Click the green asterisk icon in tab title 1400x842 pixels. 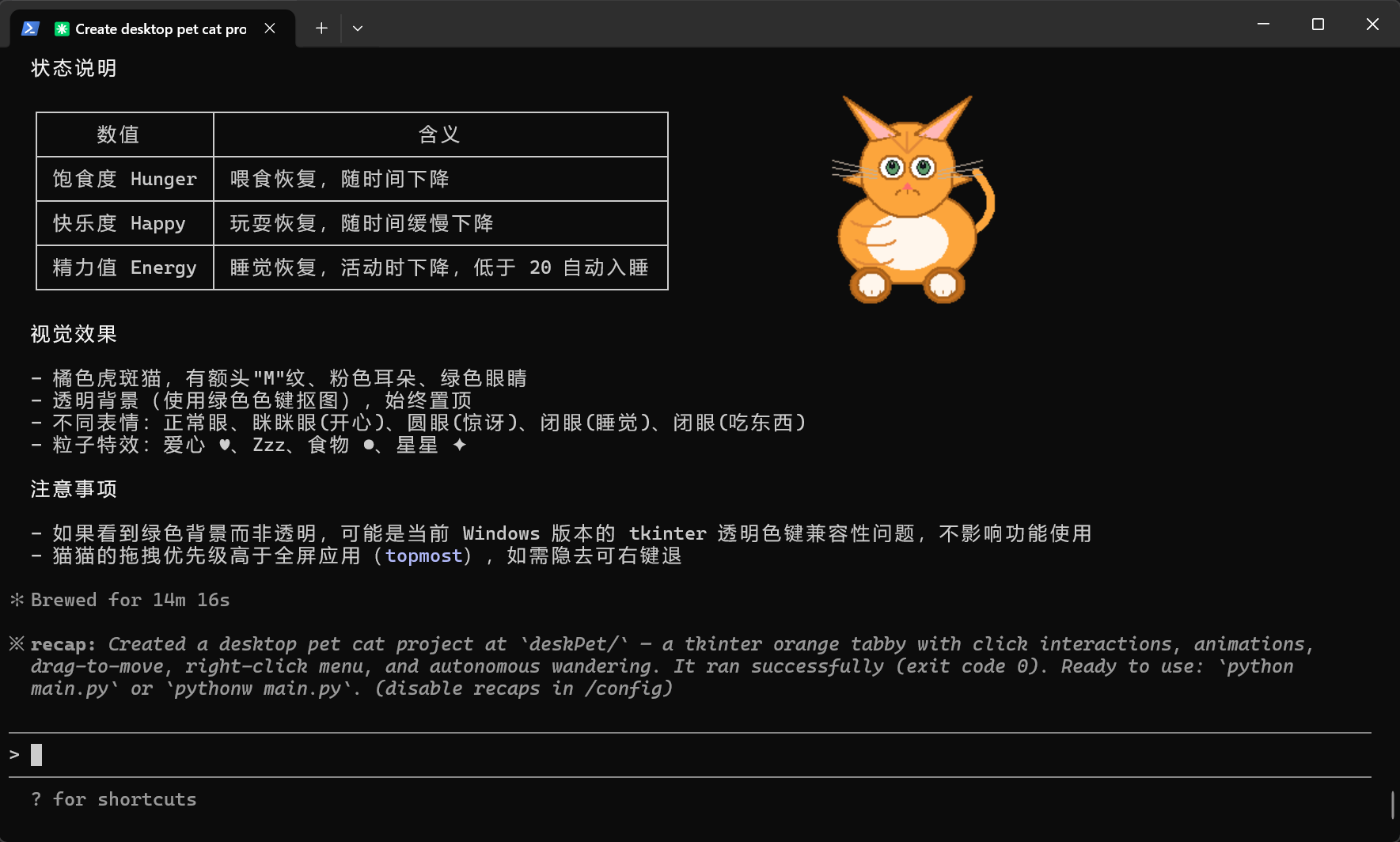click(62, 28)
